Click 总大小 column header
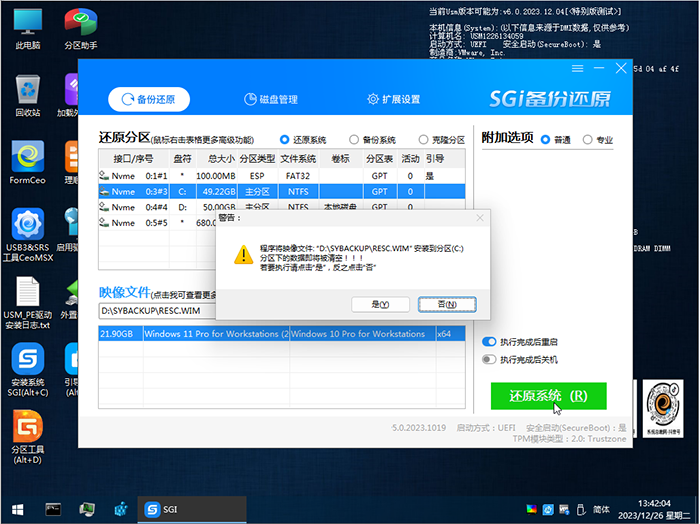The height and width of the screenshot is (524, 700). click(221, 158)
